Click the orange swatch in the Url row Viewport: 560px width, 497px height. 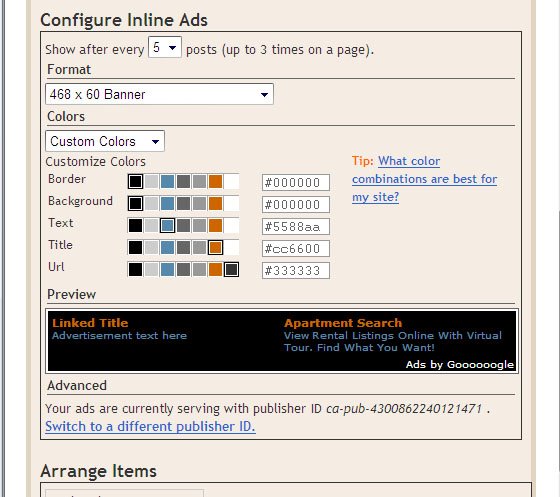click(215, 270)
